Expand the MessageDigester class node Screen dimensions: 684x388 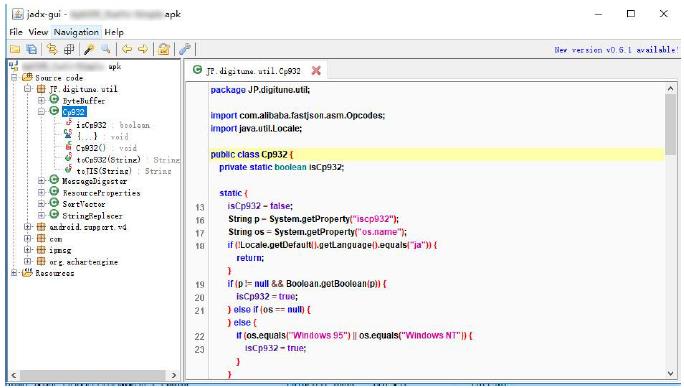(41, 180)
